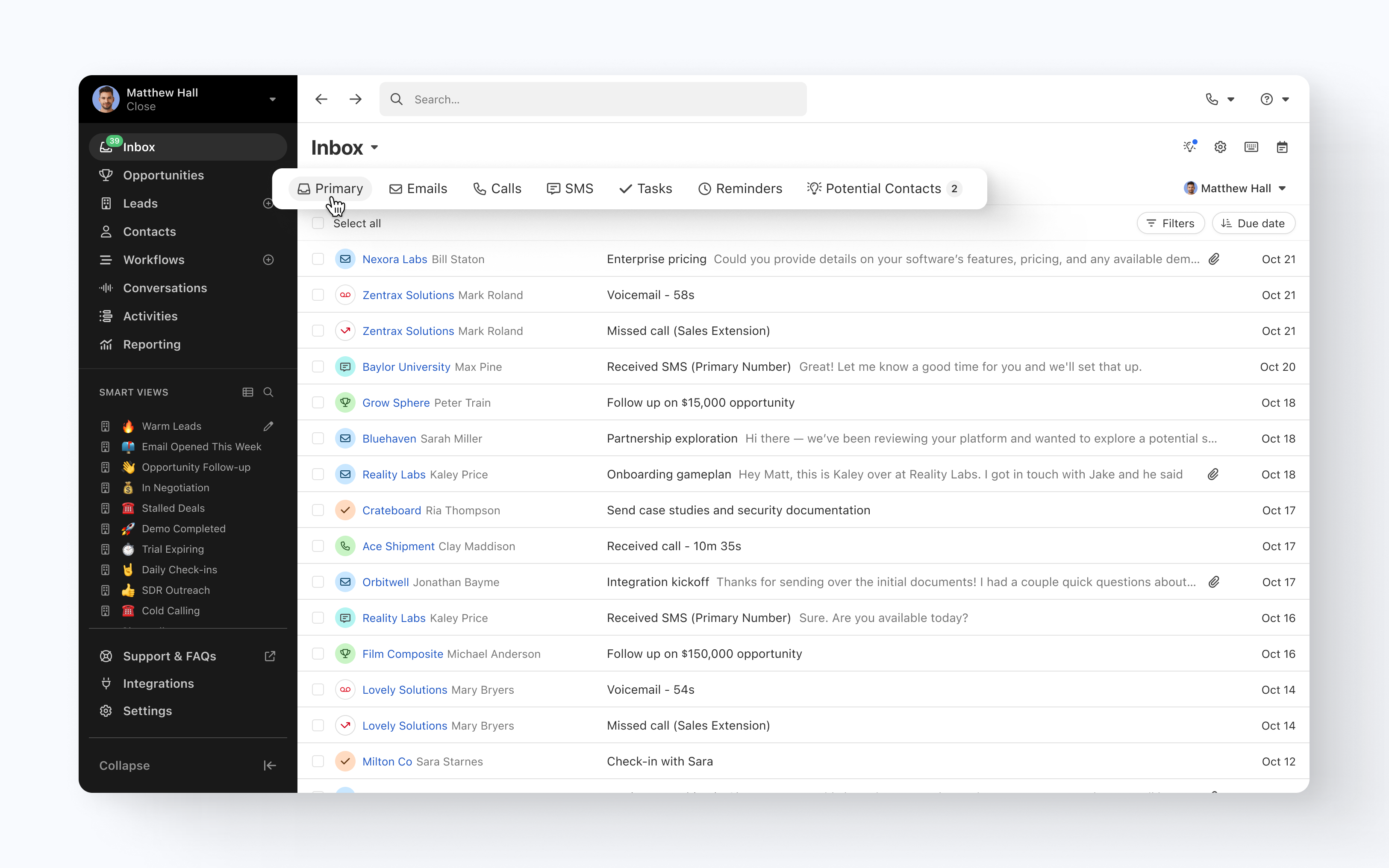Select the Grow Sphere row checkbox
Image resolution: width=1389 pixels, height=868 pixels.
pos(318,402)
